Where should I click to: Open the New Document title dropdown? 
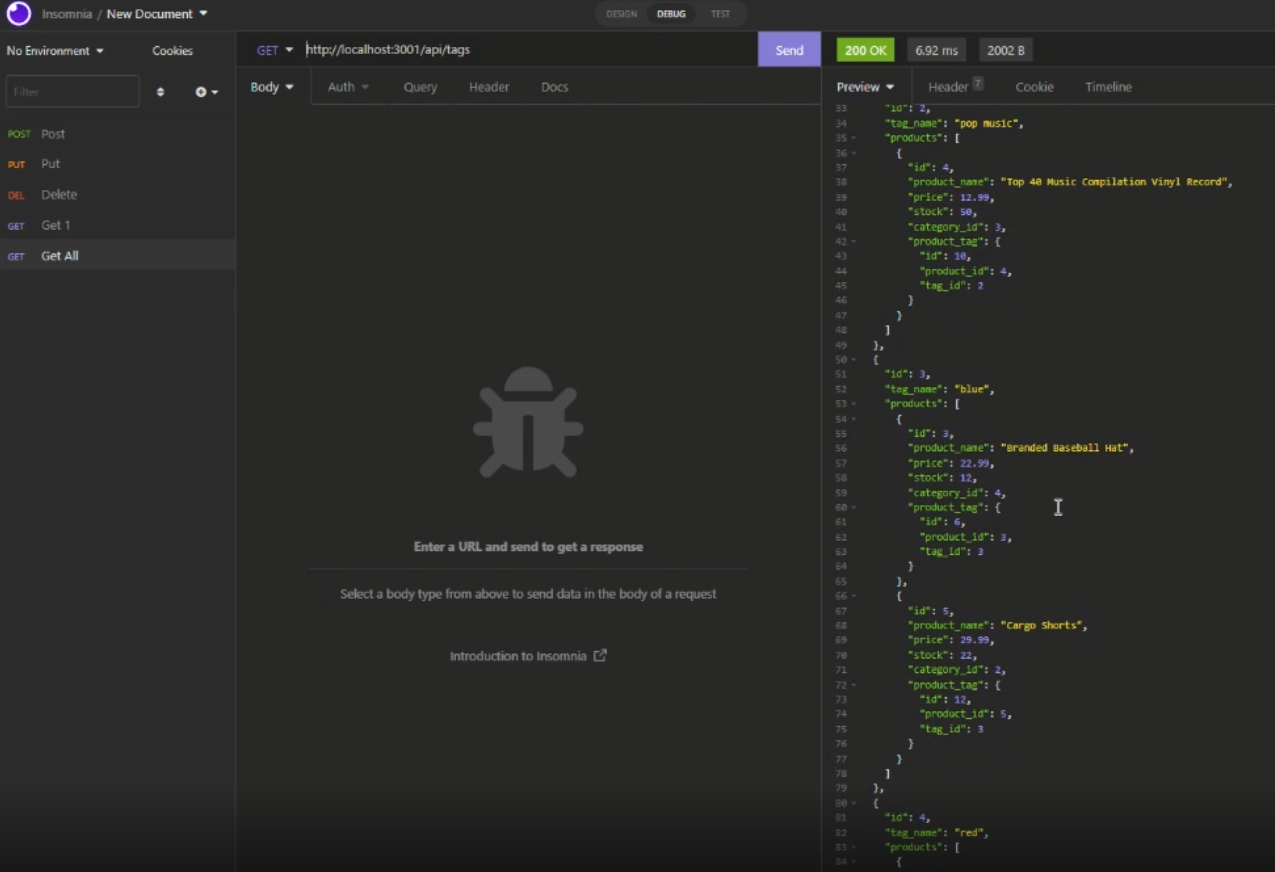pos(157,14)
